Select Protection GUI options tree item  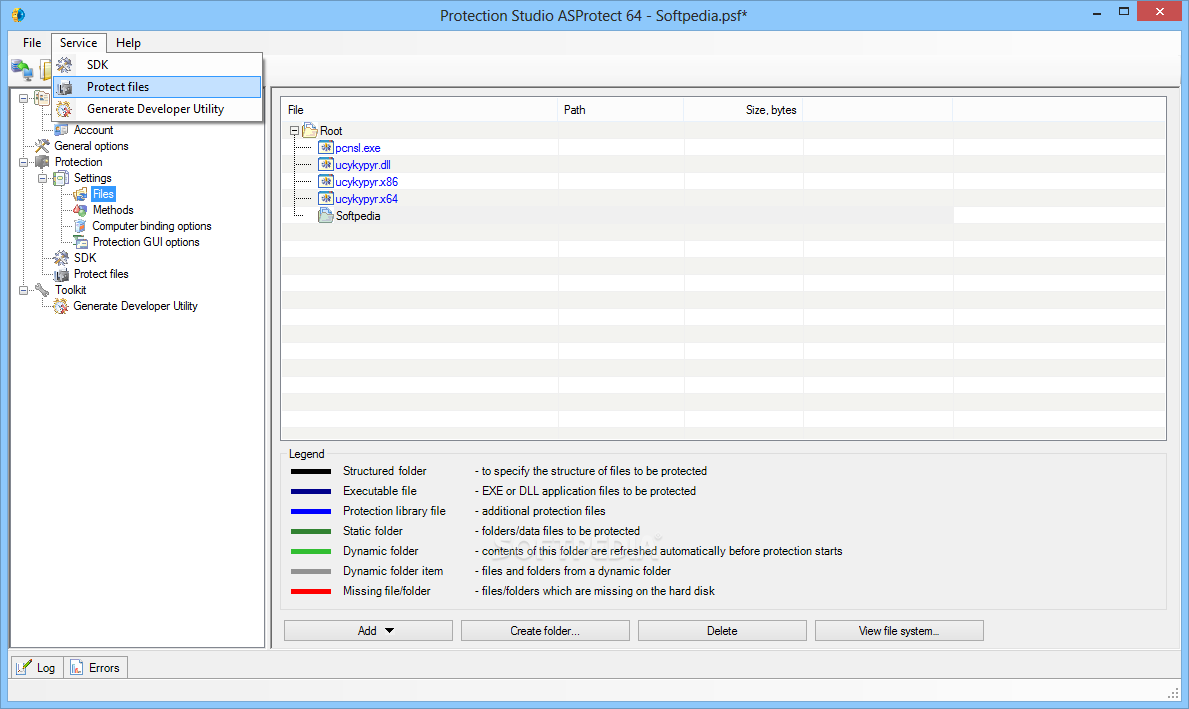pyautogui.click(x=146, y=242)
